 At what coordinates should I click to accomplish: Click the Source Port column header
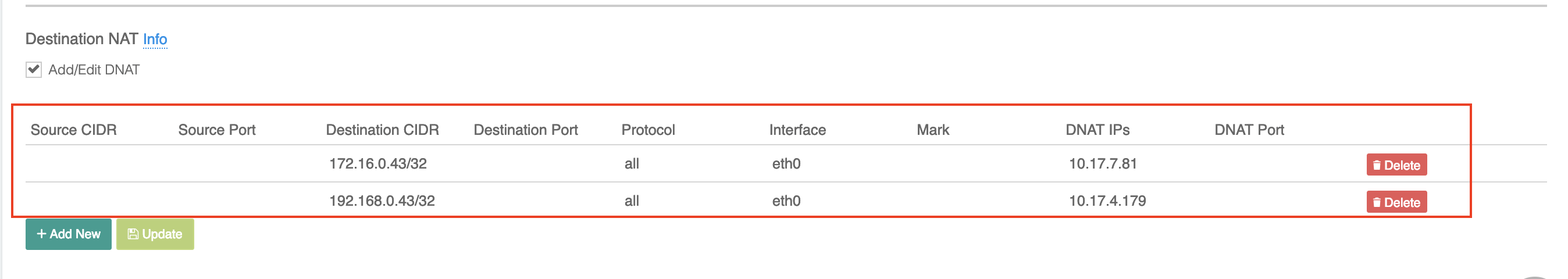point(217,130)
